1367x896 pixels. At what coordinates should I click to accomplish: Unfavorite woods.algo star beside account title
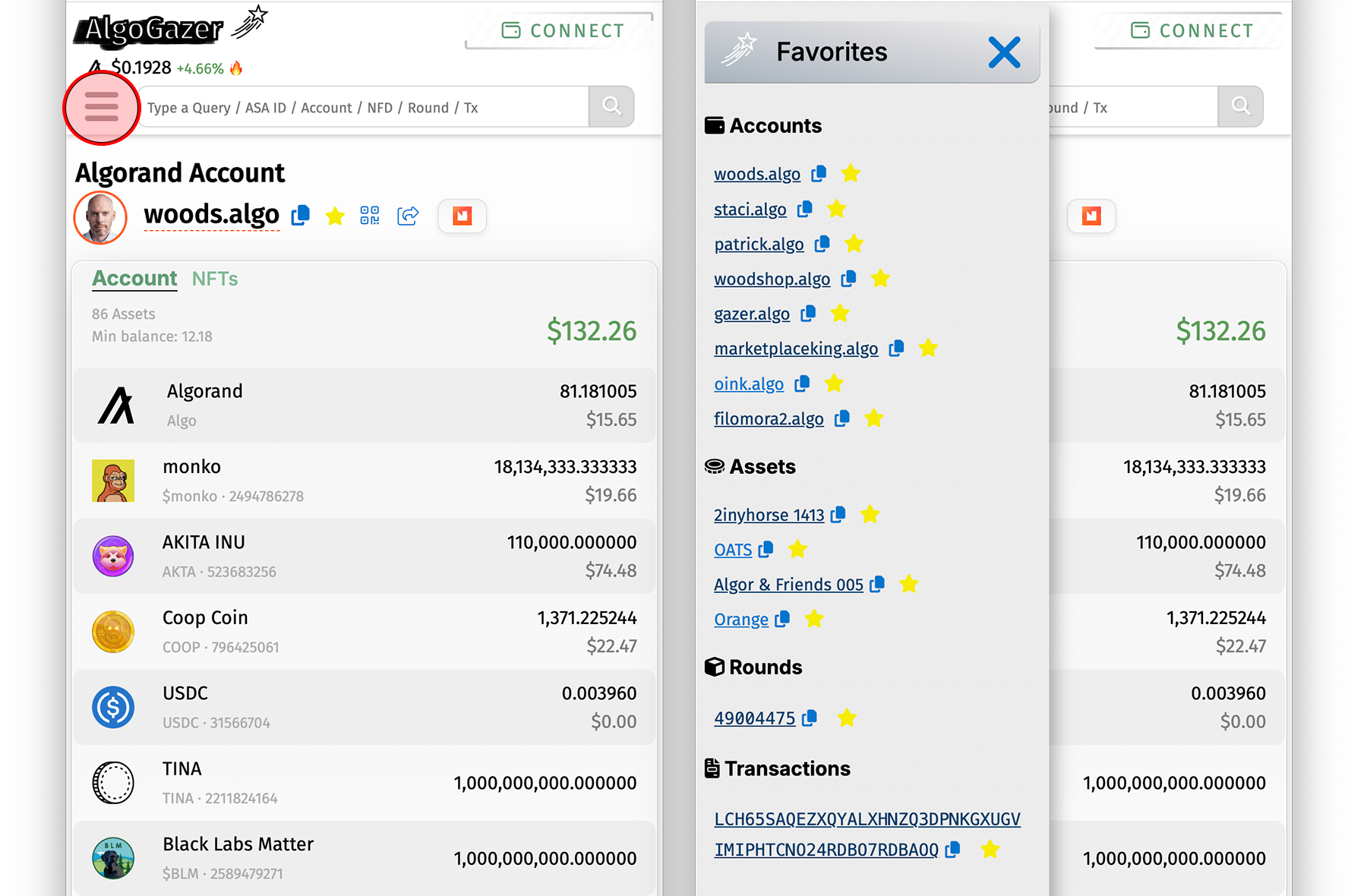pyautogui.click(x=335, y=216)
